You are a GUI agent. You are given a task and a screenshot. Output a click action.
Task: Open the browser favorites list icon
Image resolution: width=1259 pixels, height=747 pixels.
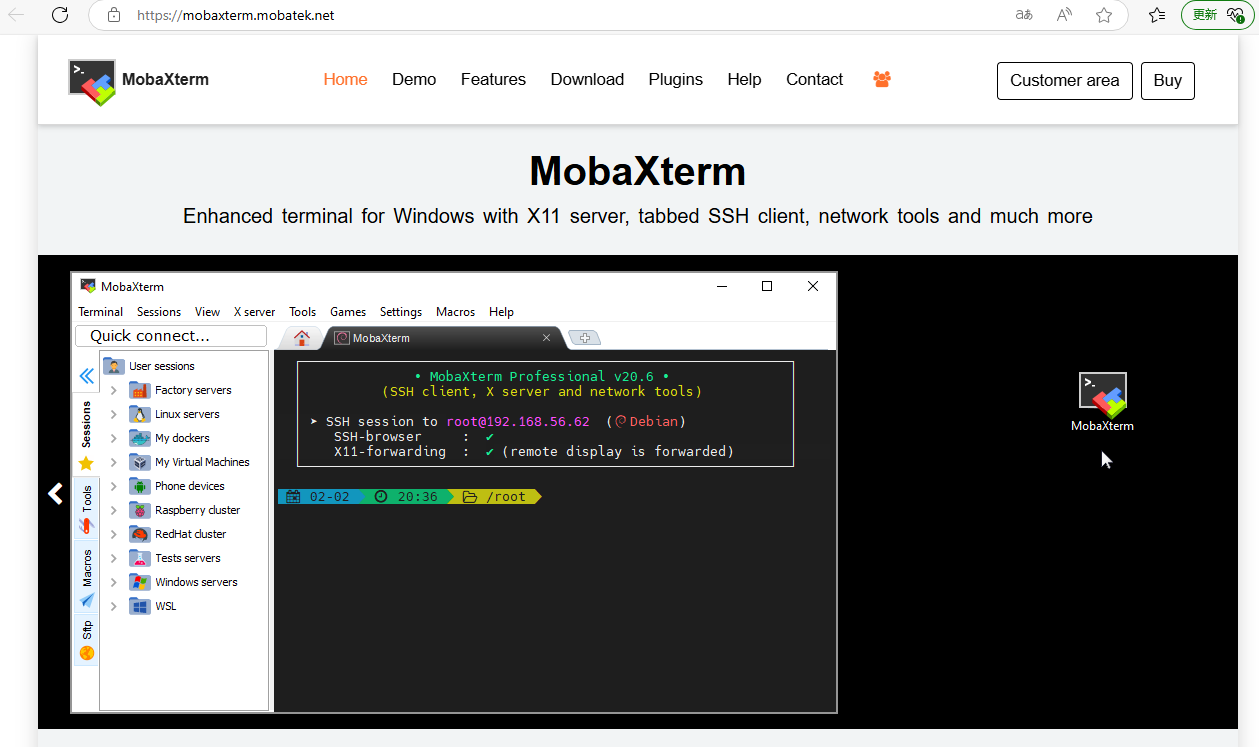1157,15
